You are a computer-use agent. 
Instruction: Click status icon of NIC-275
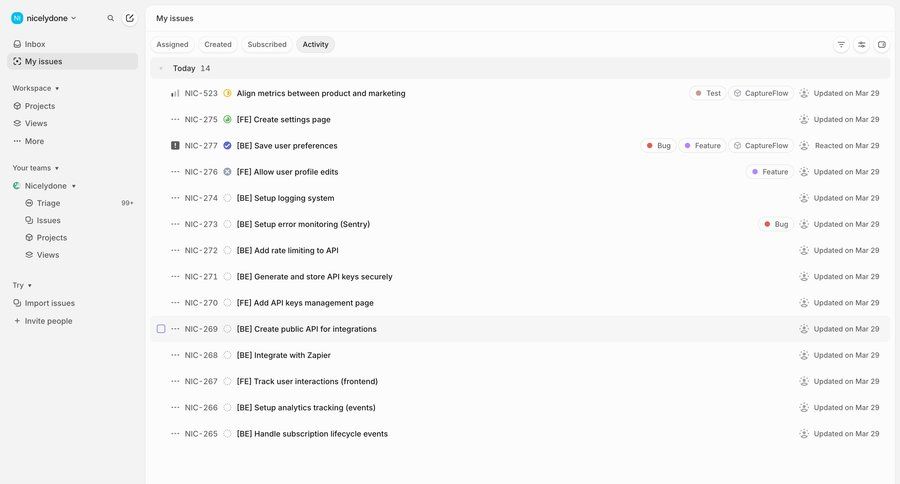[x=227, y=119]
